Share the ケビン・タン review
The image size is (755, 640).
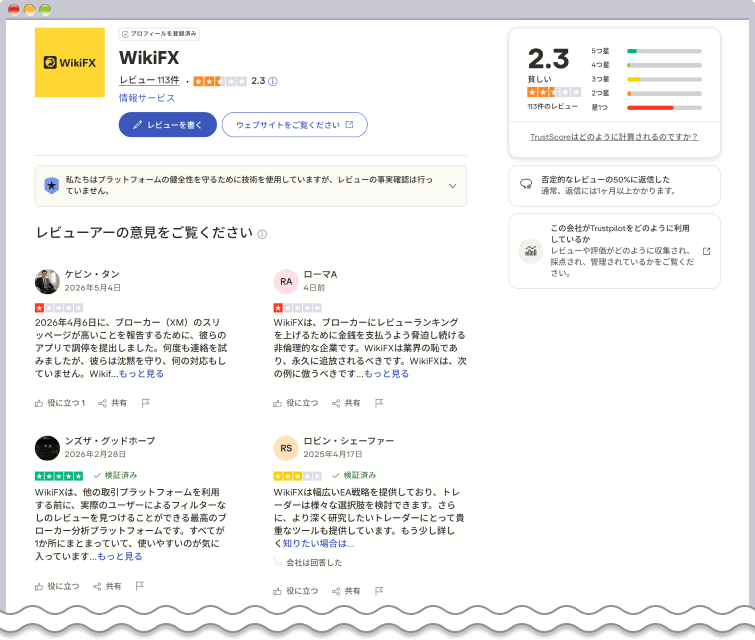[x=112, y=403]
